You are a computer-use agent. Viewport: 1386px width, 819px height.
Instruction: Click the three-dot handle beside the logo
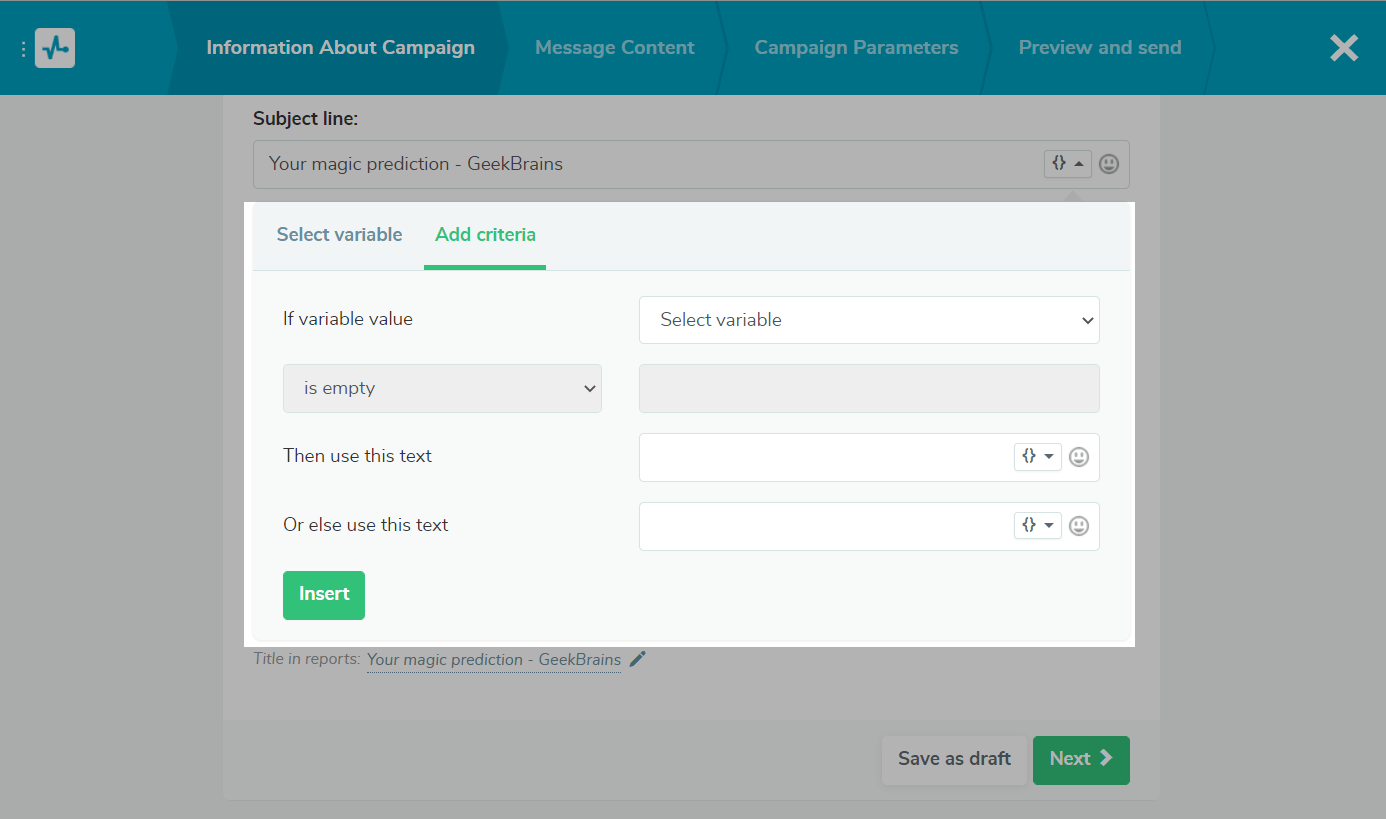23,48
